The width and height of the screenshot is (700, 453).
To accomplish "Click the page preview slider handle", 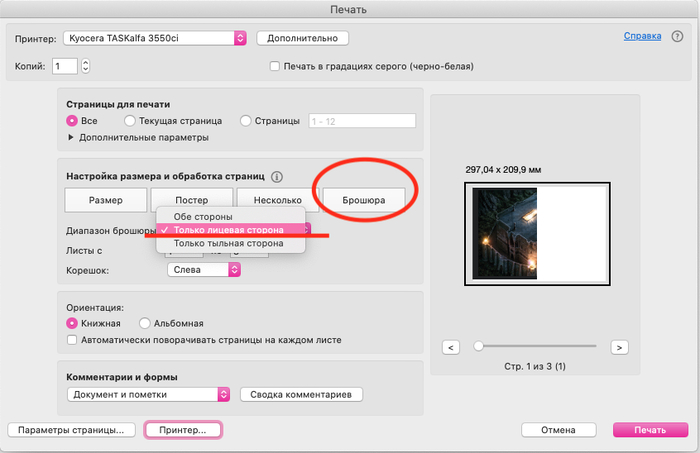I will pos(479,346).
